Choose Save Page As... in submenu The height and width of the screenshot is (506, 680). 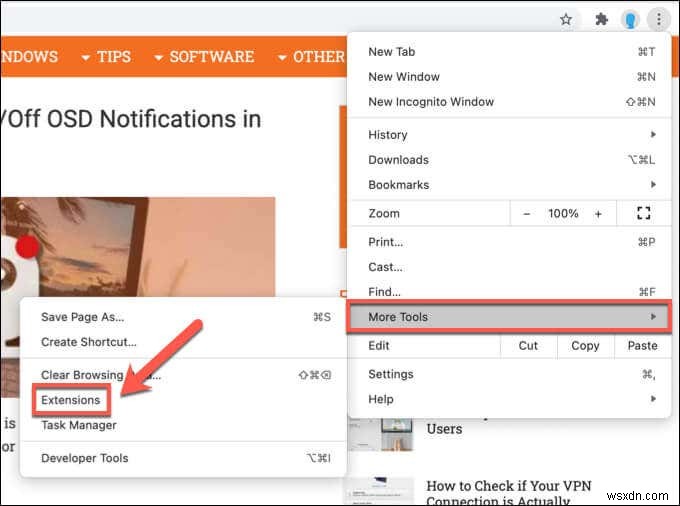(184, 317)
